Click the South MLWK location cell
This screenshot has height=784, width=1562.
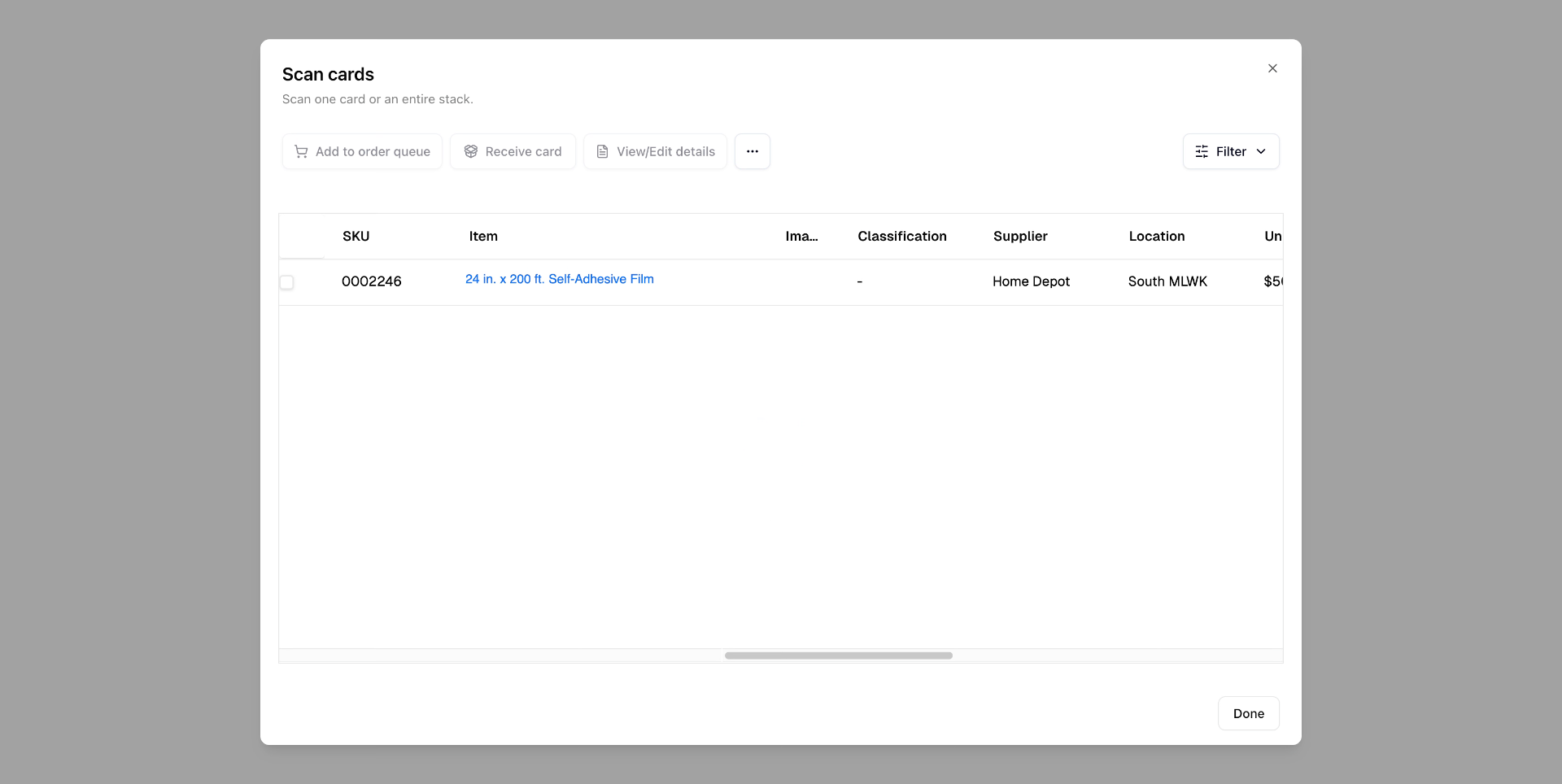pyautogui.click(x=1167, y=281)
